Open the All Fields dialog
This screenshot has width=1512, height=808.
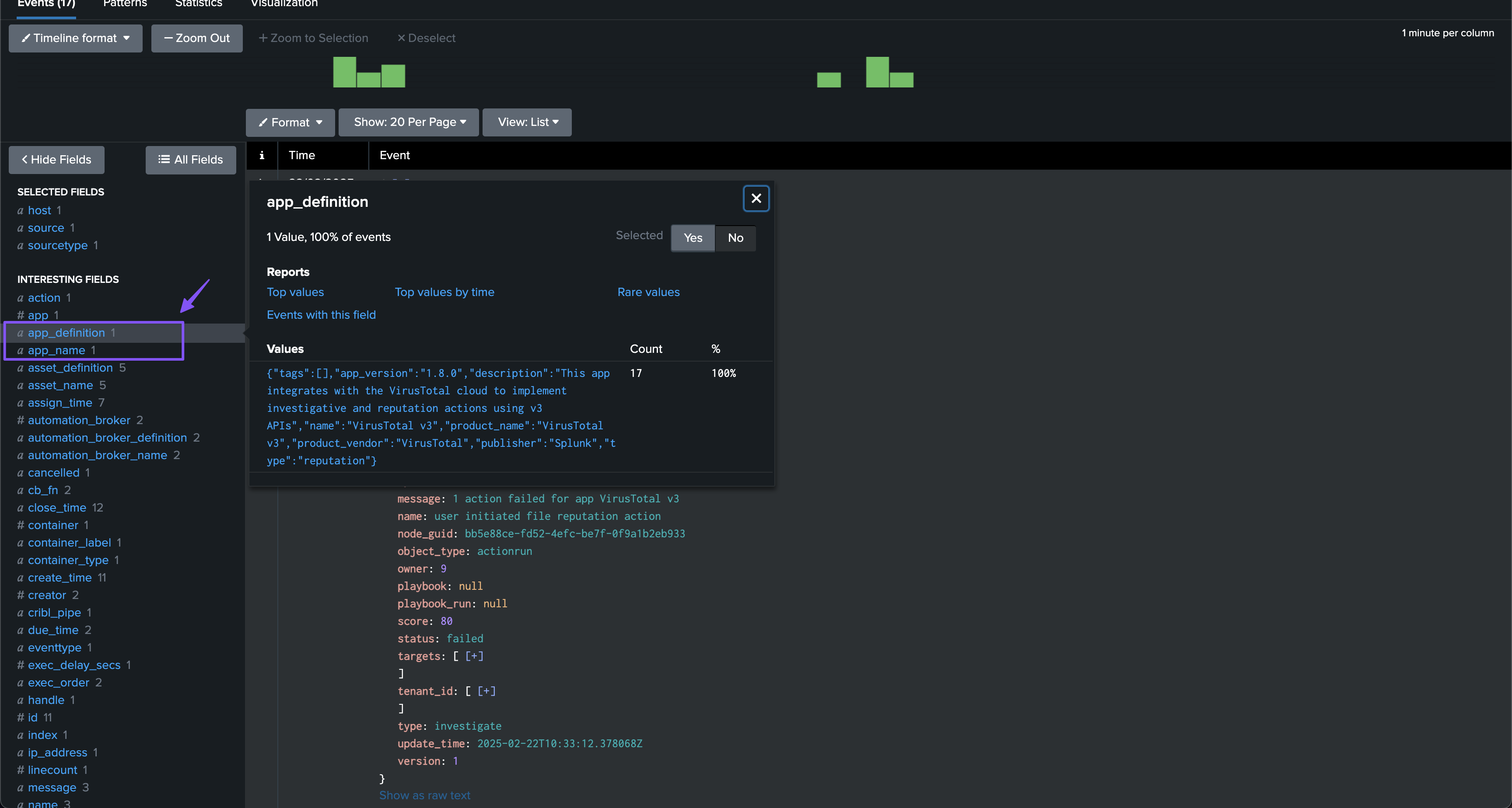(191, 160)
